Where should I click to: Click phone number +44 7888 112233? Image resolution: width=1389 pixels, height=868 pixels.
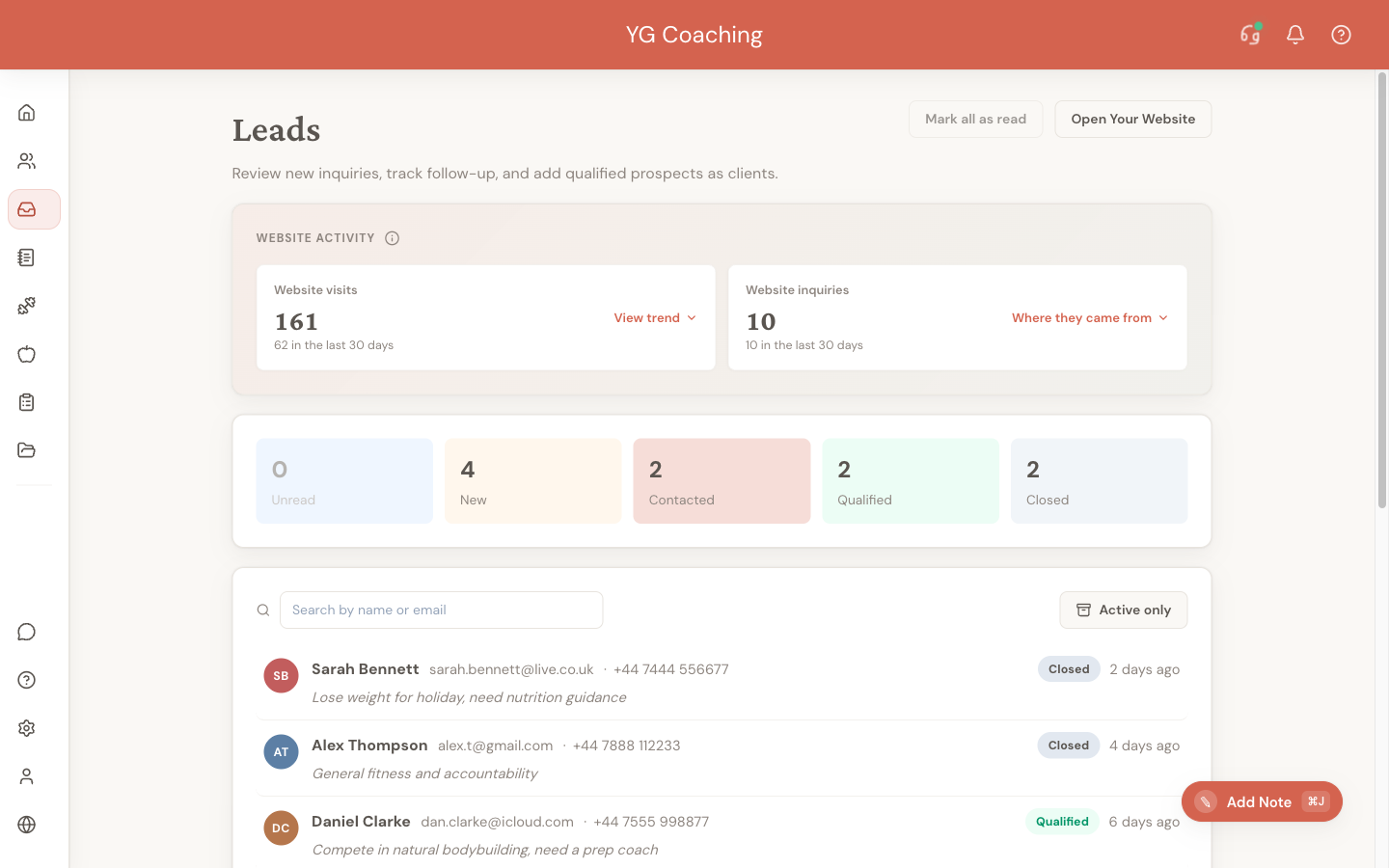[x=626, y=746]
